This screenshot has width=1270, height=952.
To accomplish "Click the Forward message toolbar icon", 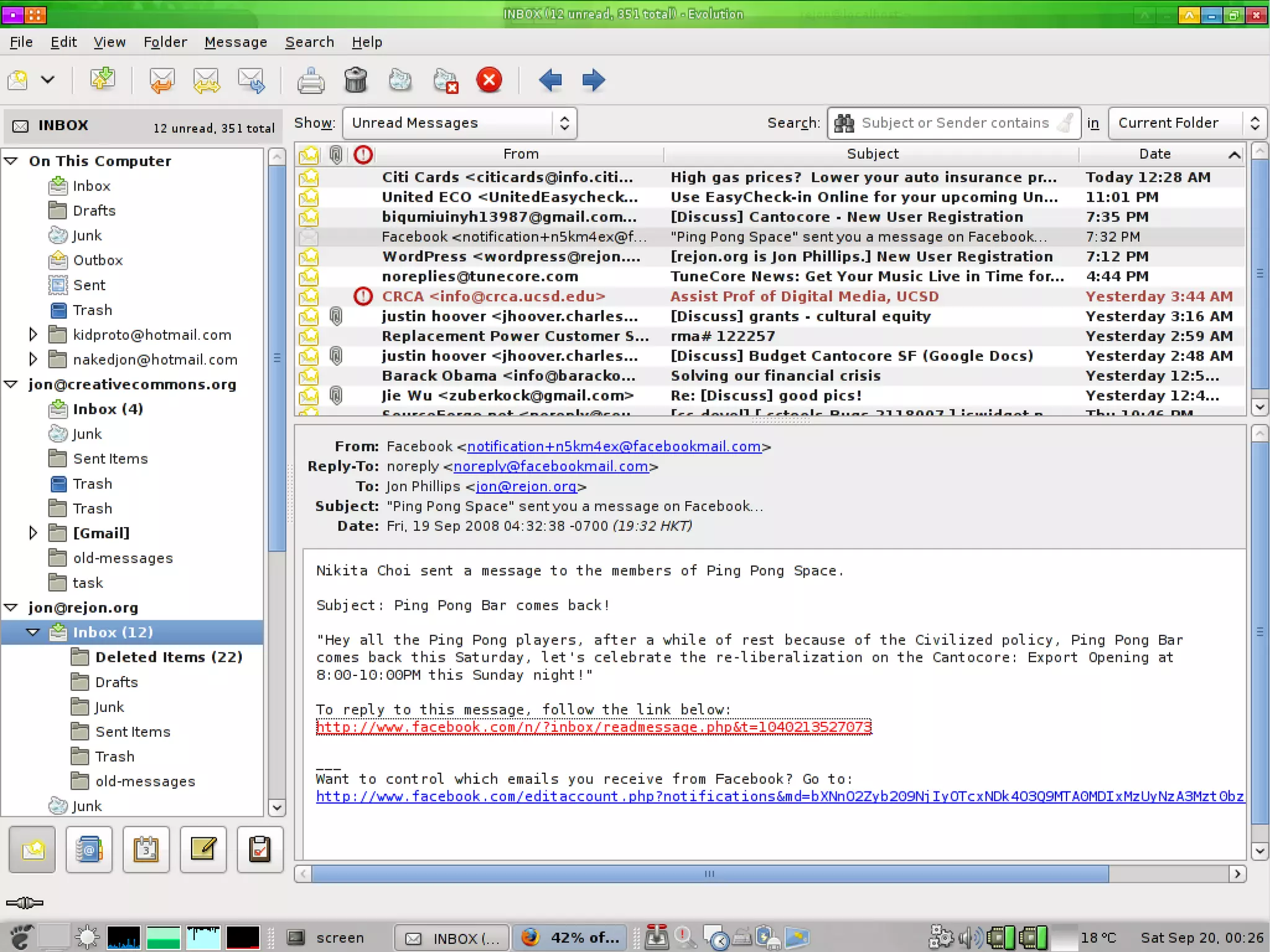I will 251,80.
